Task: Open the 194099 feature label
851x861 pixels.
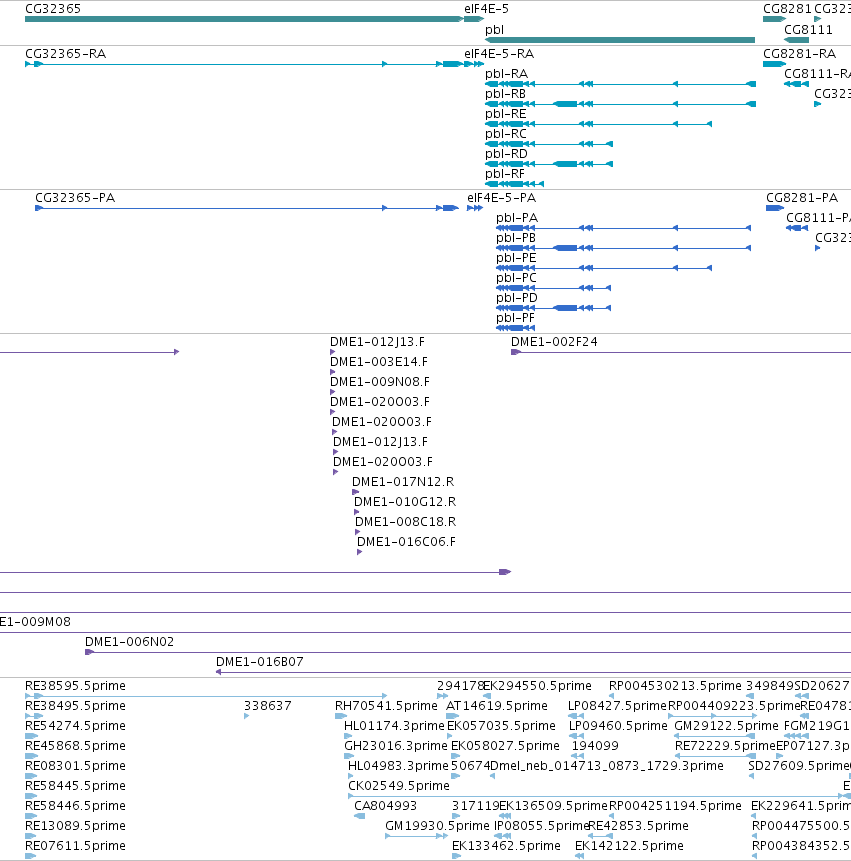Action: (595, 746)
